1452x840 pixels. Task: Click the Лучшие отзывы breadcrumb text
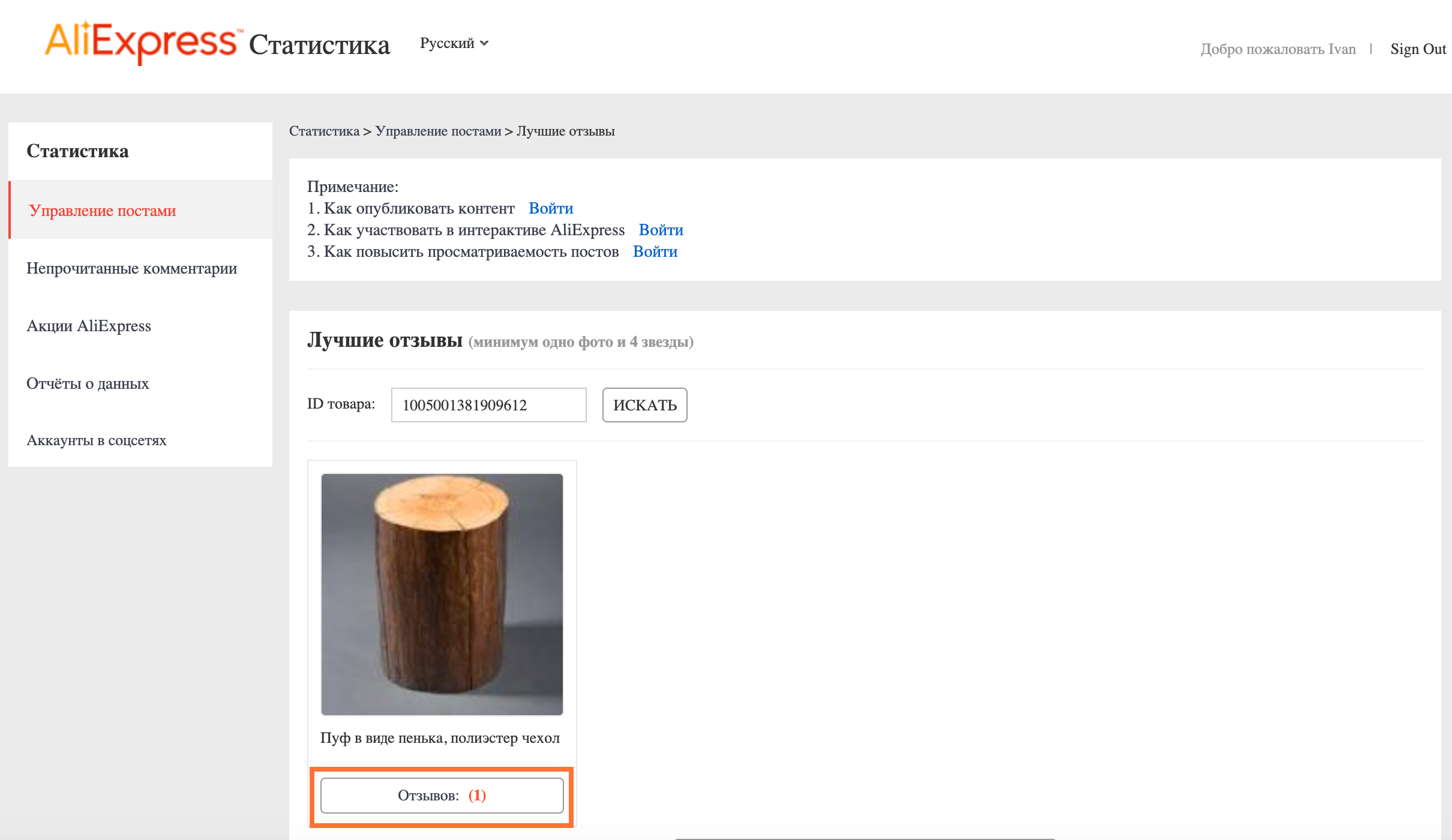[x=565, y=131]
